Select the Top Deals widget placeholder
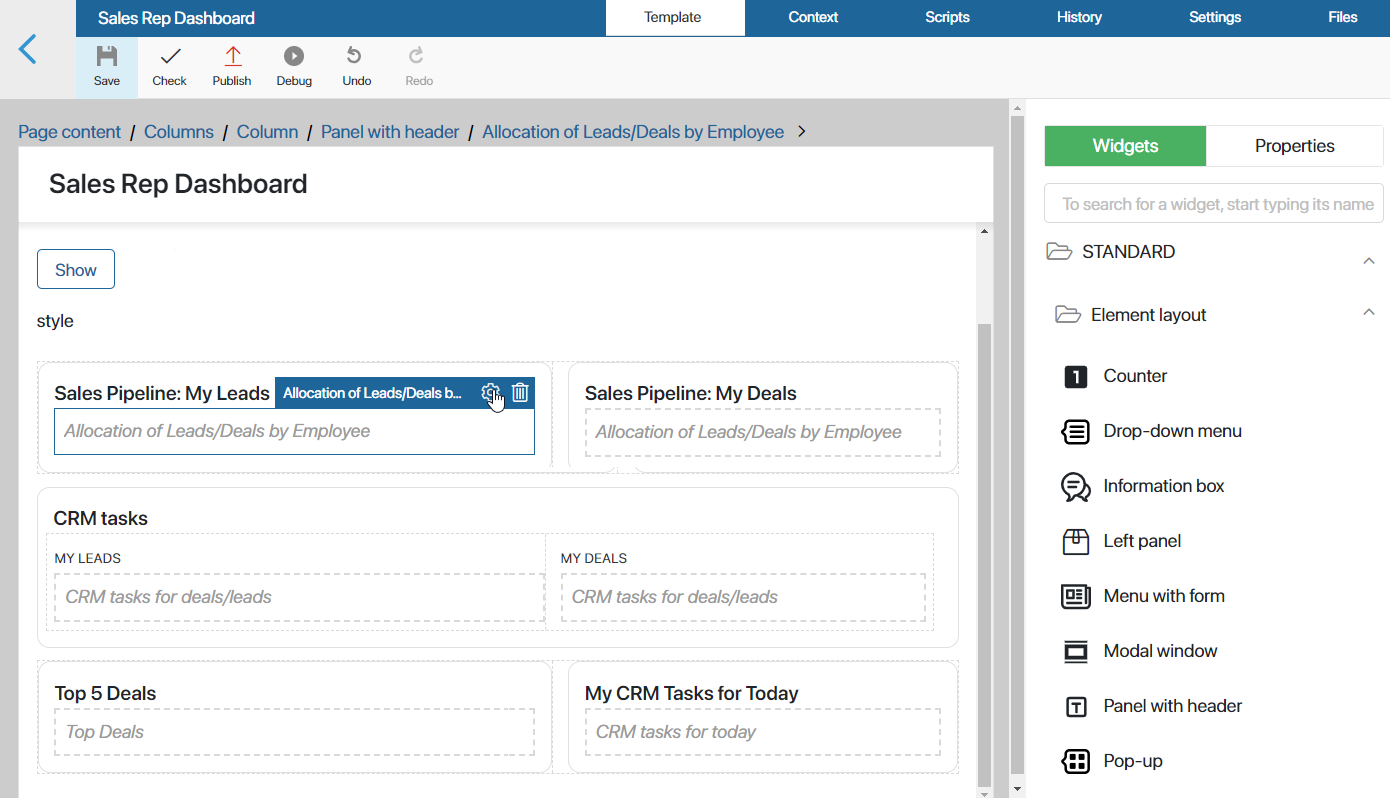Viewport: 1390px width, 798px height. coord(294,732)
